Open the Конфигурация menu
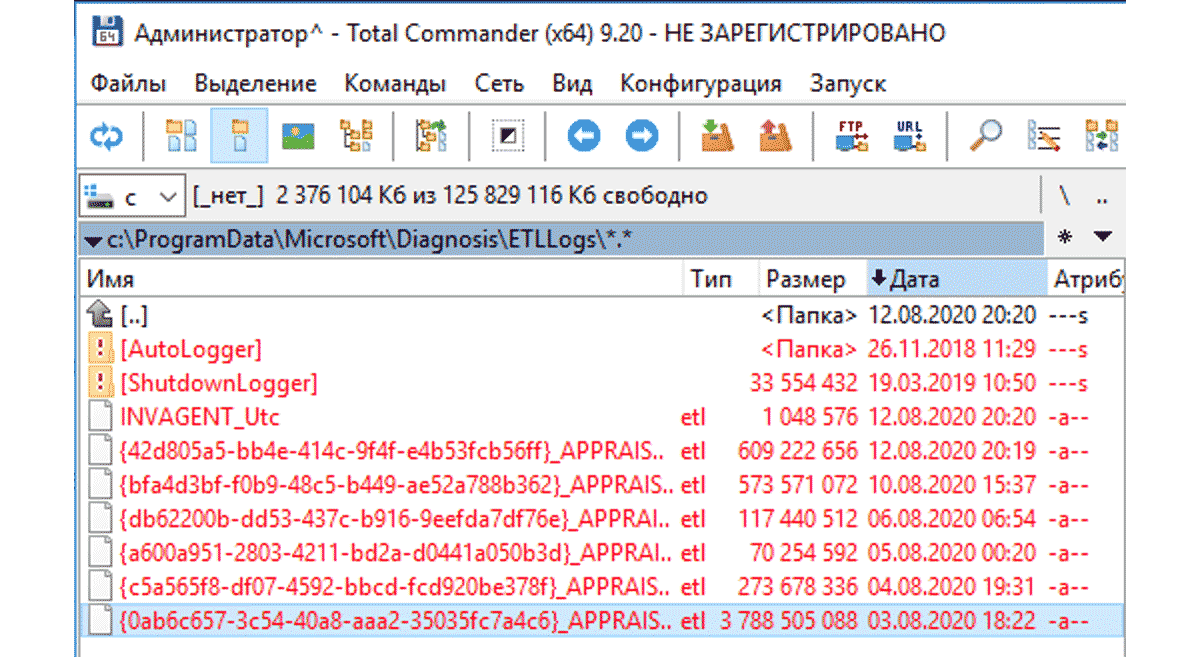The width and height of the screenshot is (1200, 657). (701, 83)
